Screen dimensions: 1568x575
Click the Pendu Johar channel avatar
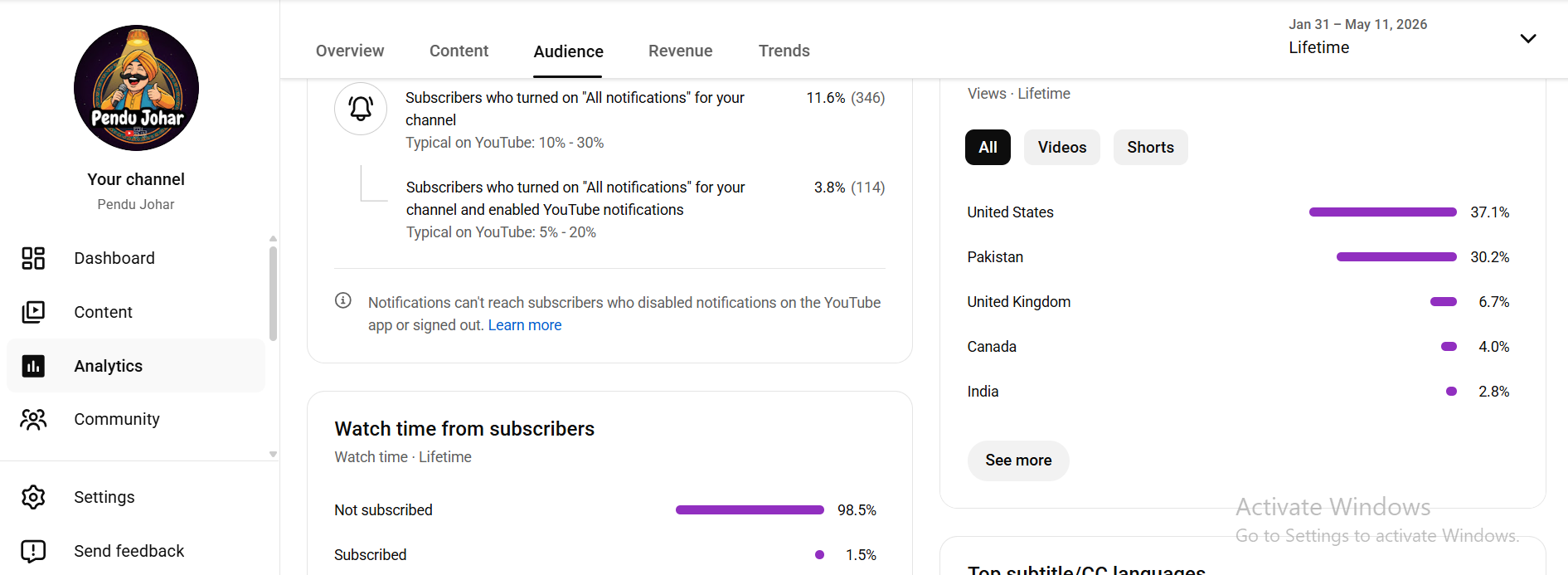(x=136, y=88)
